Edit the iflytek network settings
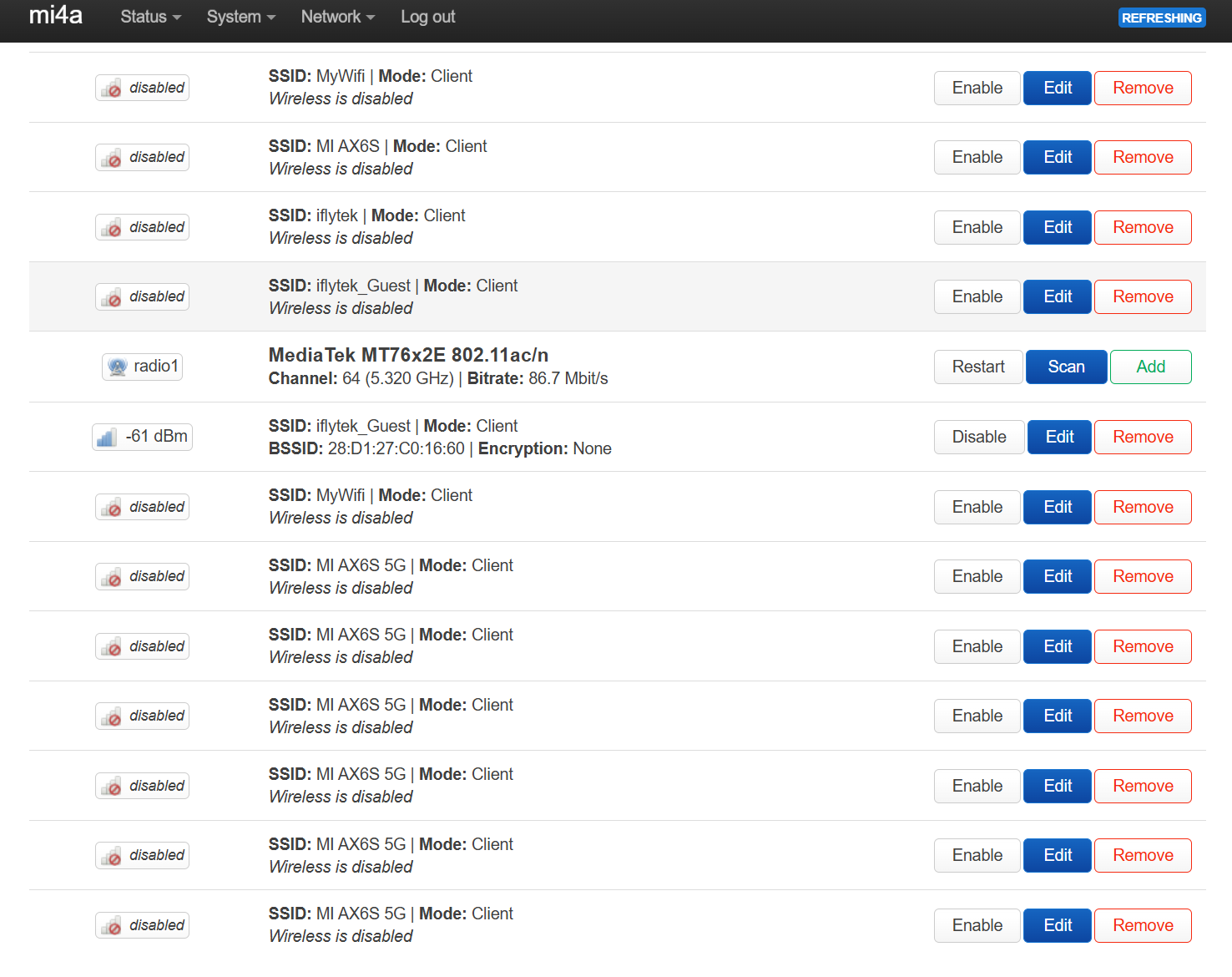 coord(1057,227)
